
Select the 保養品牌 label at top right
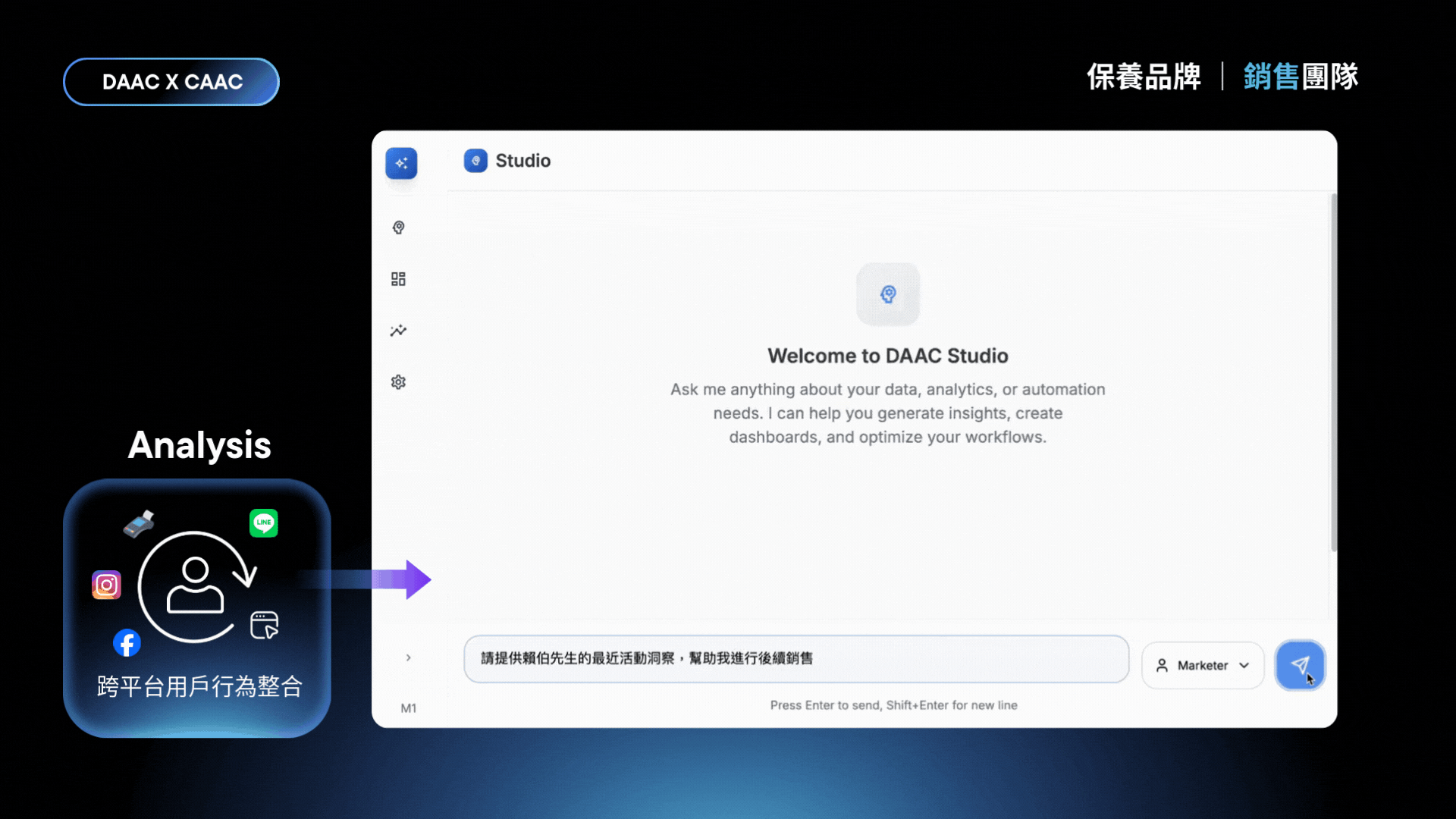[1144, 77]
